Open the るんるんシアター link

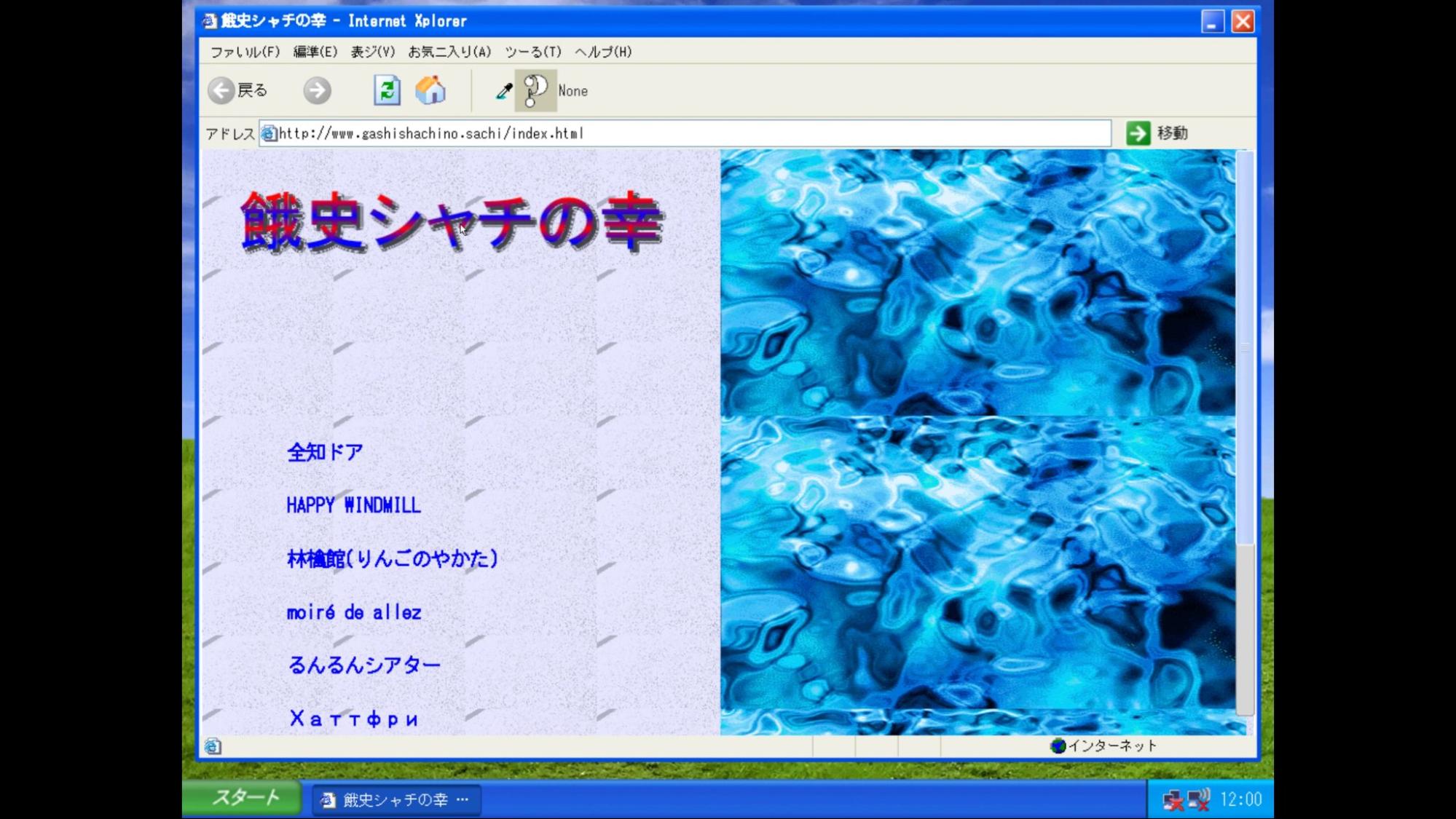pyautogui.click(x=364, y=665)
